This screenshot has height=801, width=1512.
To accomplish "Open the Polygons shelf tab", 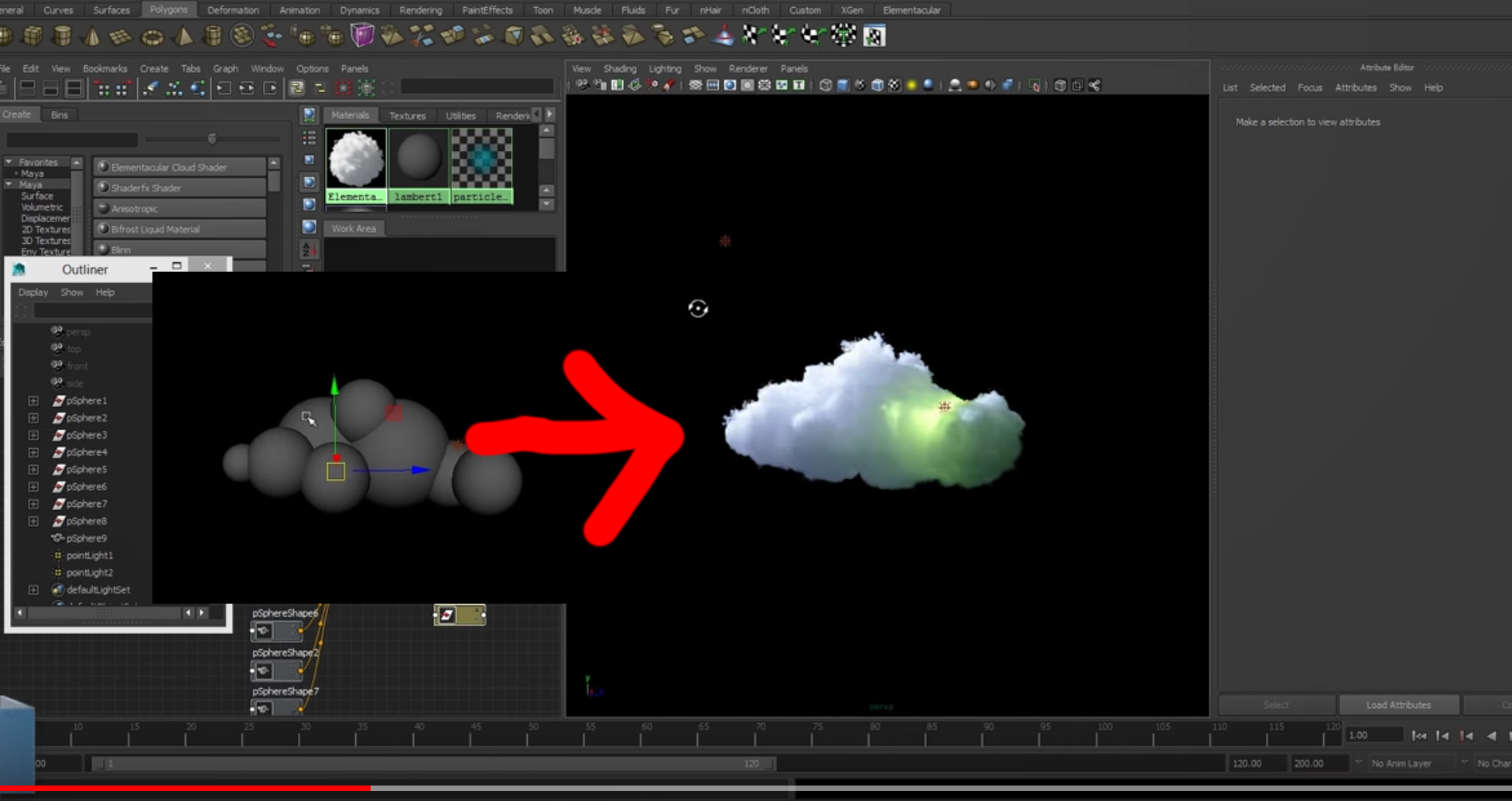I will point(169,10).
